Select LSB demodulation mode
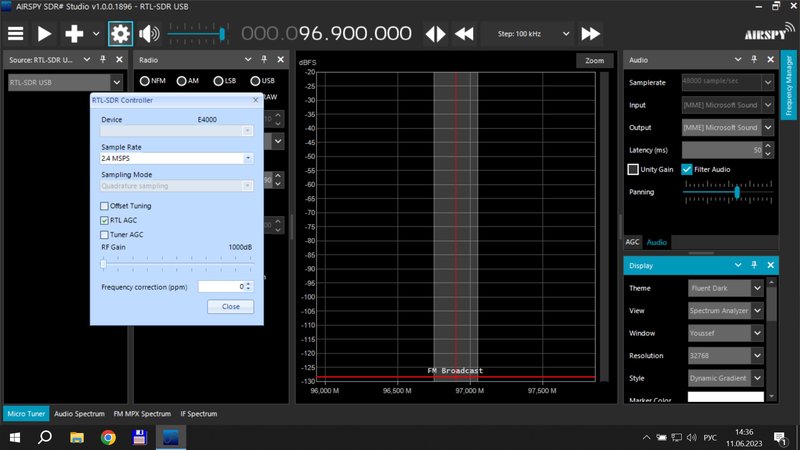Image resolution: width=800 pixels, height=450 pixels. point(225,81)
